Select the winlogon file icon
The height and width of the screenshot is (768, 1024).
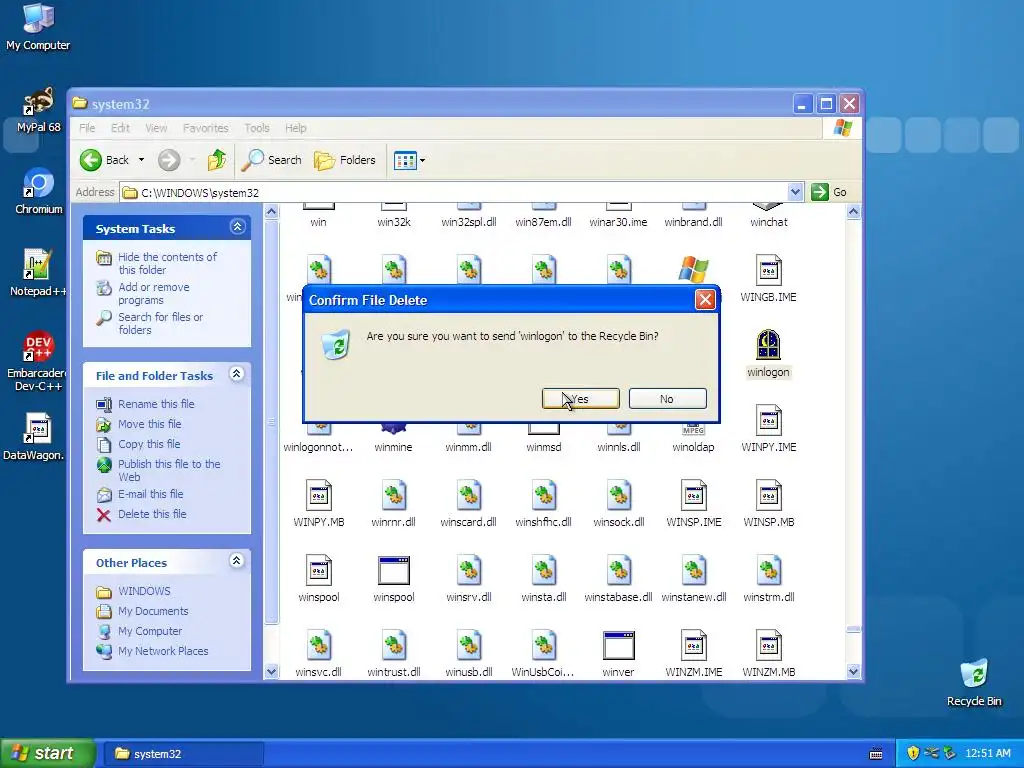[768, 345]
